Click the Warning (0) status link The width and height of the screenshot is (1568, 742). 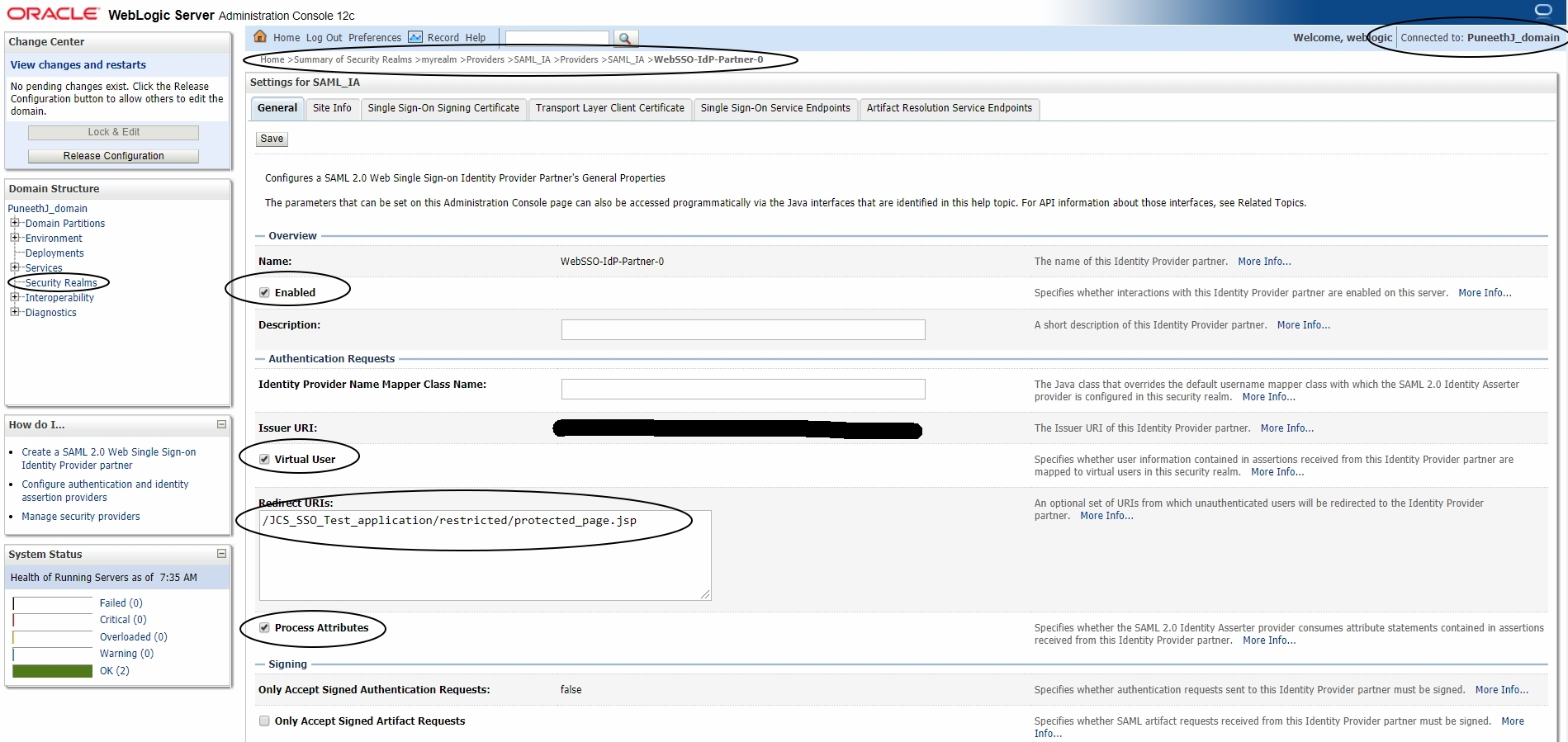(127, 654)
